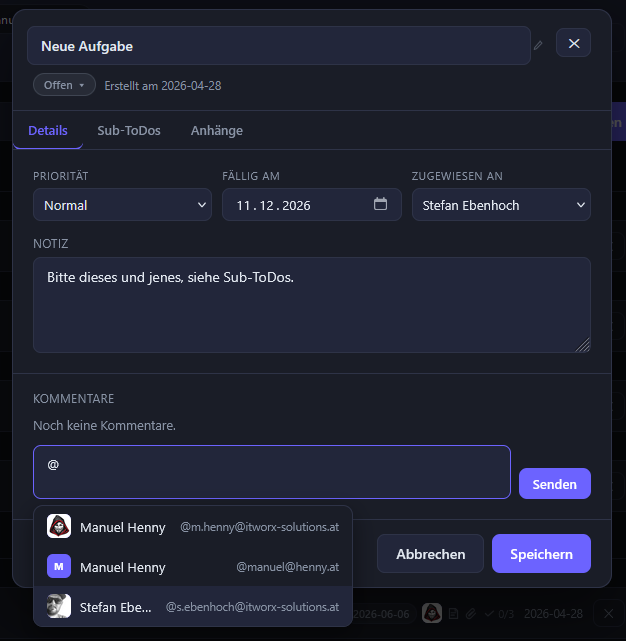Click the hooded avatar in background row

[431, 613]
